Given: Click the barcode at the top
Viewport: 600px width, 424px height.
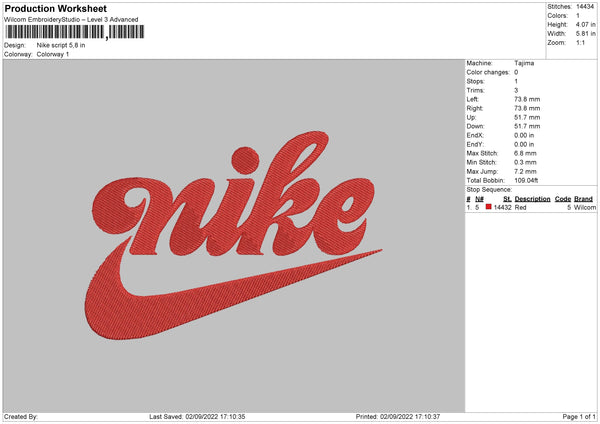Looking at the screenshot, I should [75, 32].
